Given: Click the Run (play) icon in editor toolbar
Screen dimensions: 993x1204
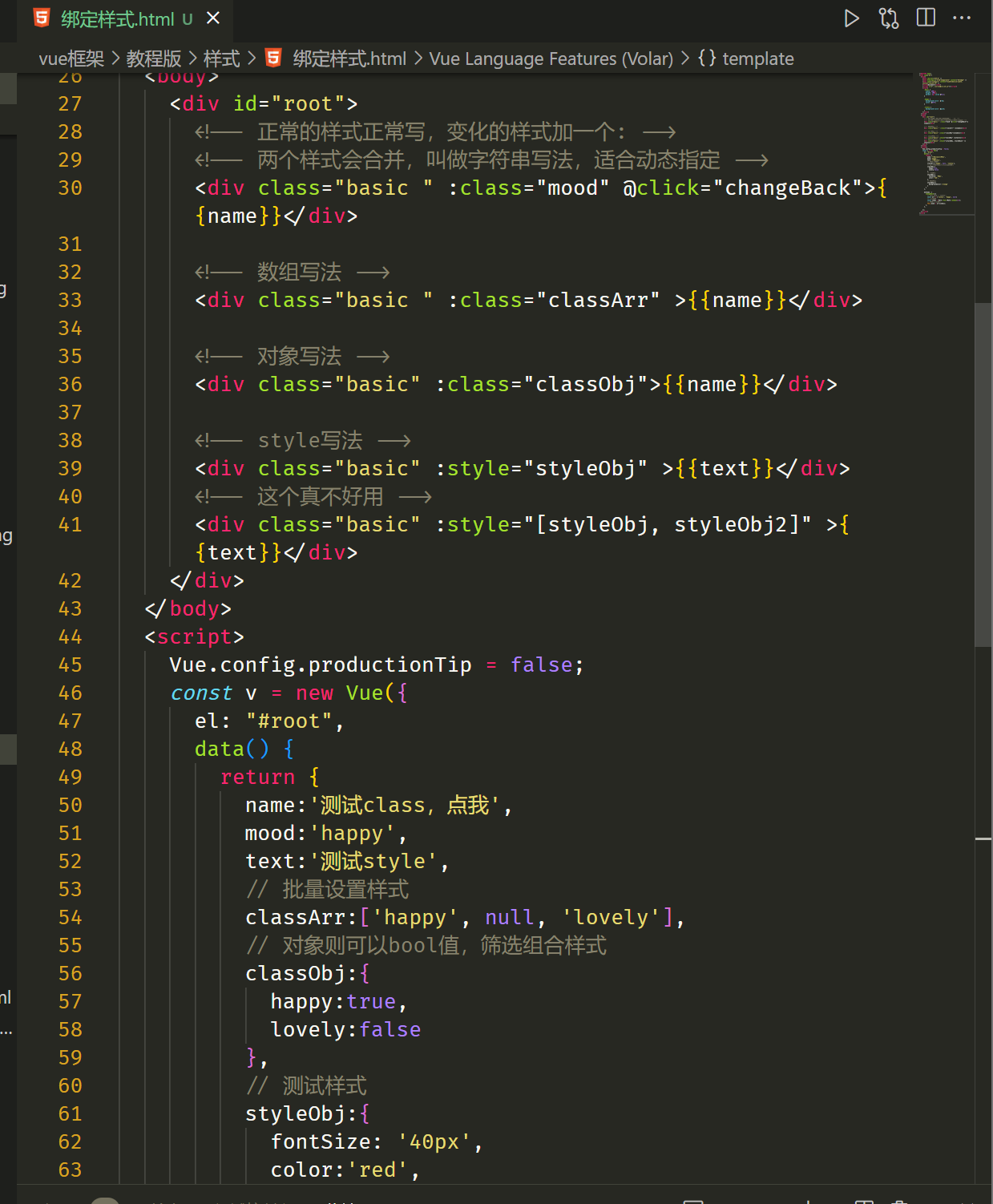Looking at the screenshot, I should coord(852,18).
